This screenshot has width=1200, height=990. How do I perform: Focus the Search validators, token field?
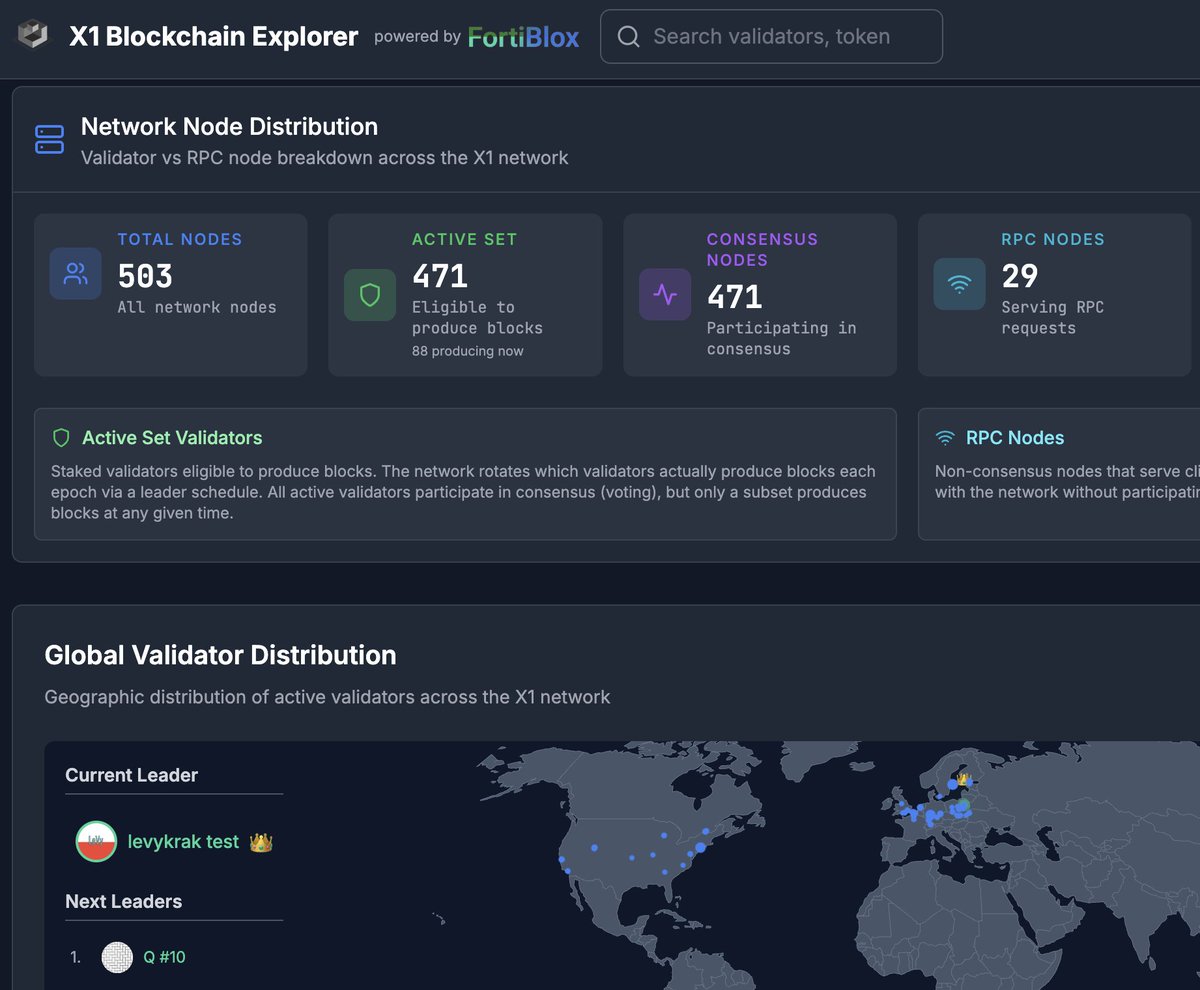point(771,37)
